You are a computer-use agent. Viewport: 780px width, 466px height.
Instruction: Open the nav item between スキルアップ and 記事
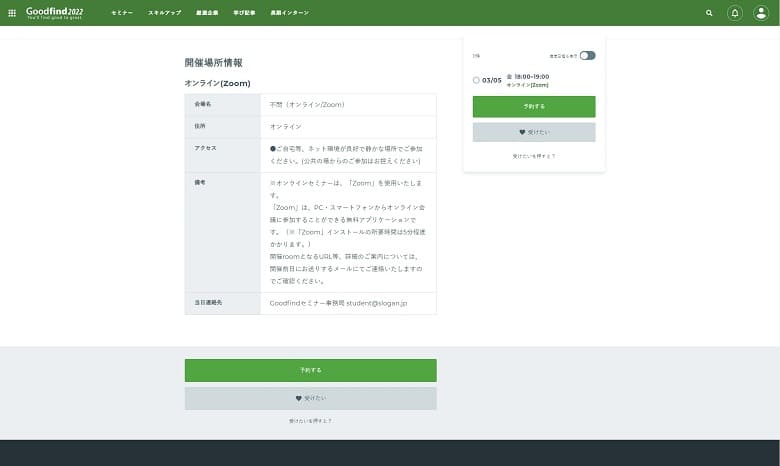click(x=207, y=13)
